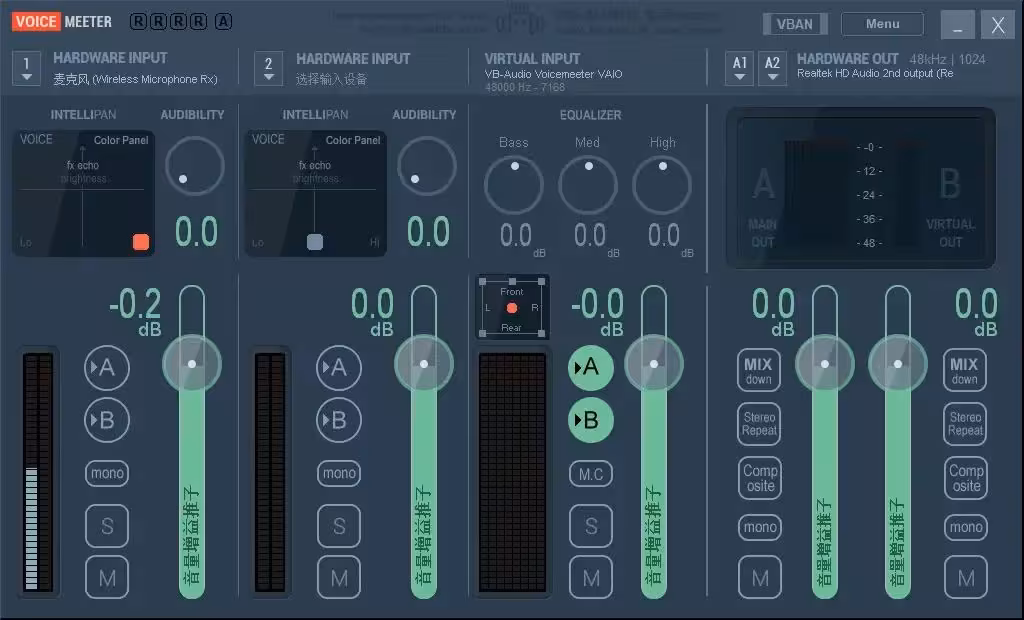Click the Voicemeeter logo
Image resolution: width=1024 pixels, height=620 pixels.
pyautogui.click(x=62, y=22)
